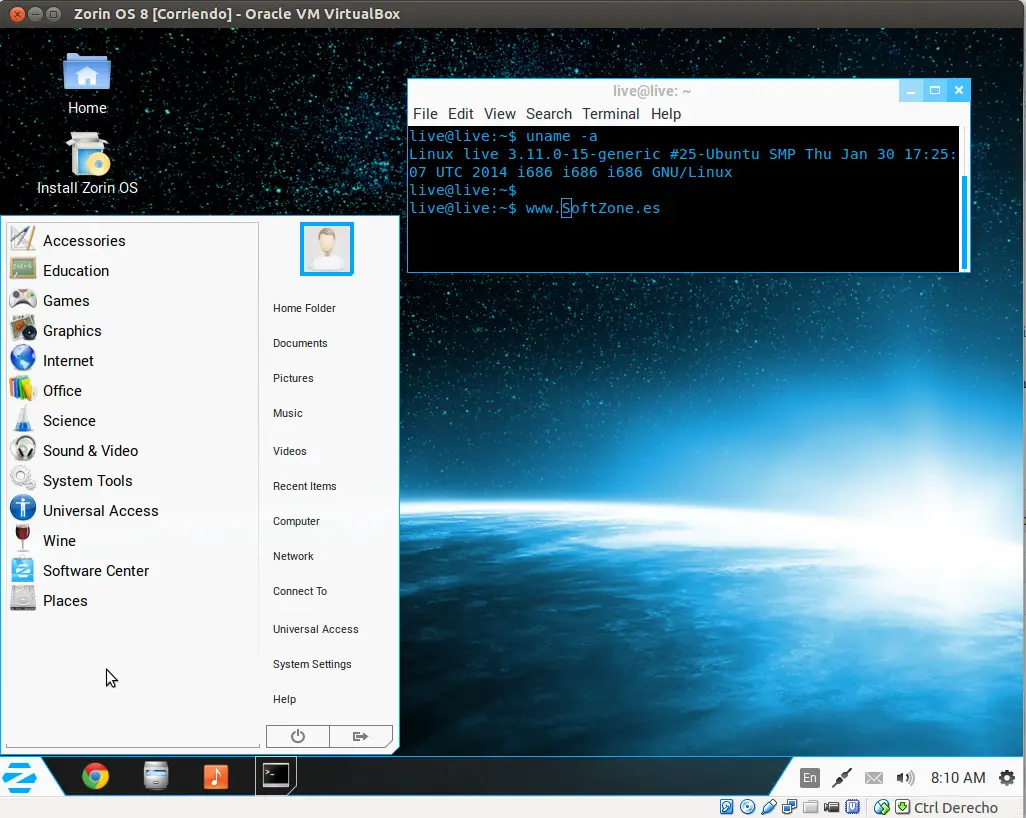Open the Edit menu in the terminal

(460, 114)
